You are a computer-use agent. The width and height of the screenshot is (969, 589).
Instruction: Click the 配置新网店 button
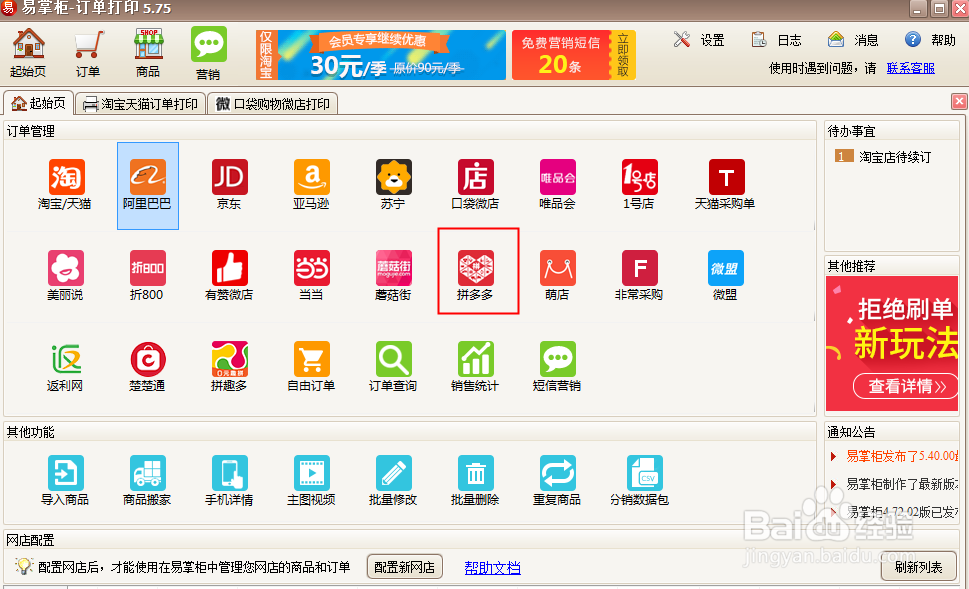coord(405,567)
